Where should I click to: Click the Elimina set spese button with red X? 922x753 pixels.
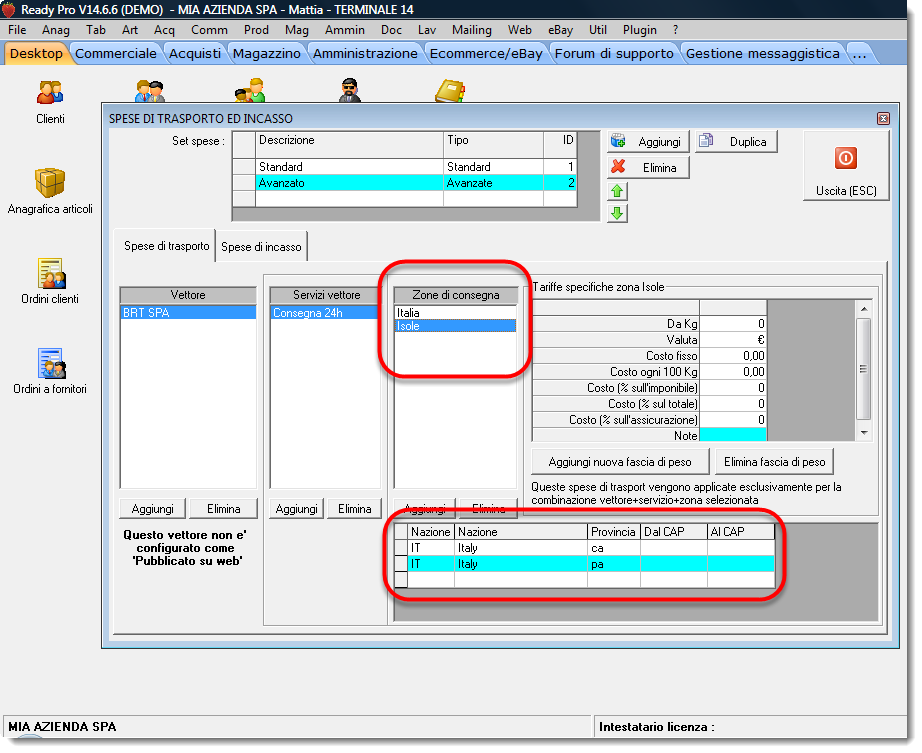click(648, 168)
